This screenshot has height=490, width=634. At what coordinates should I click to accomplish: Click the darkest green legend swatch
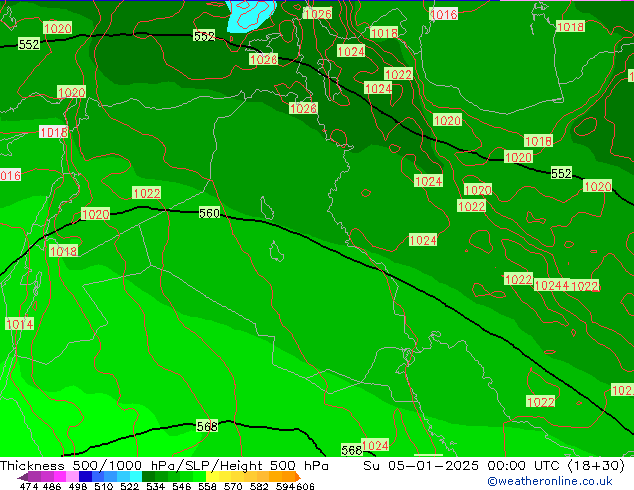[x=148, y=477]
